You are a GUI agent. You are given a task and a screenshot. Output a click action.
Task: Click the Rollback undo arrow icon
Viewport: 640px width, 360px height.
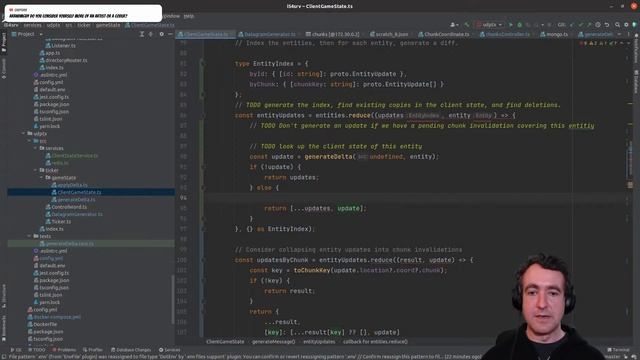[607, 25]
